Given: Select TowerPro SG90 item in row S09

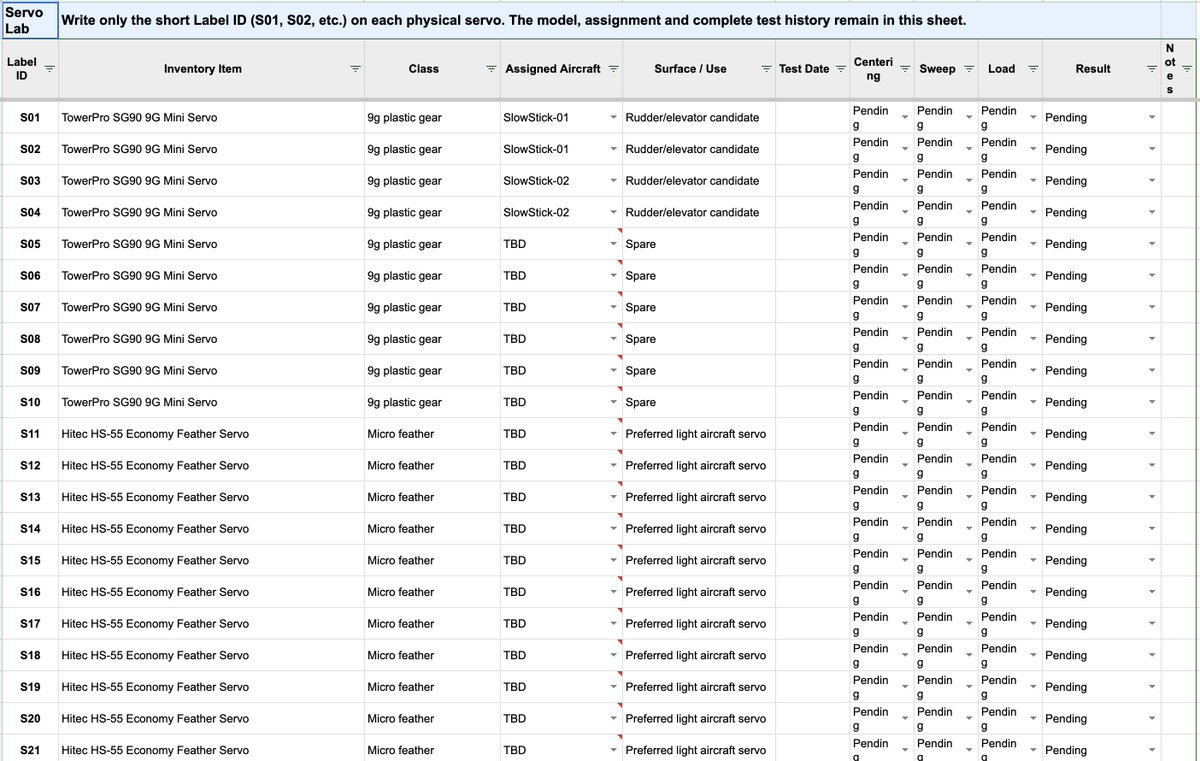Looking at the screenshot, I should pos(211,371).
